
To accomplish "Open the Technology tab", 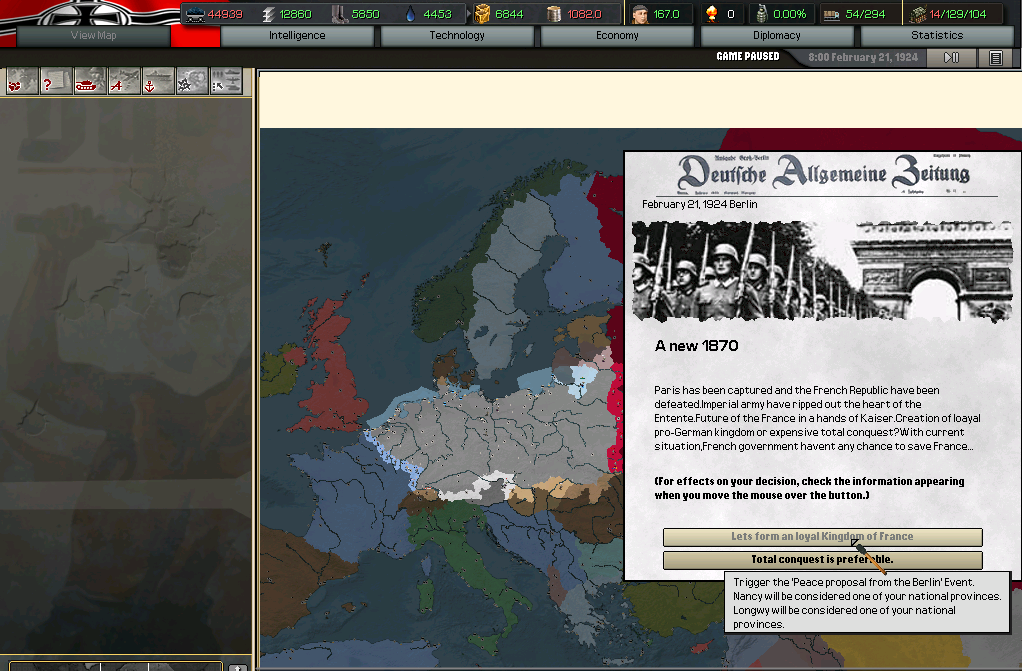I will [457, 36].
